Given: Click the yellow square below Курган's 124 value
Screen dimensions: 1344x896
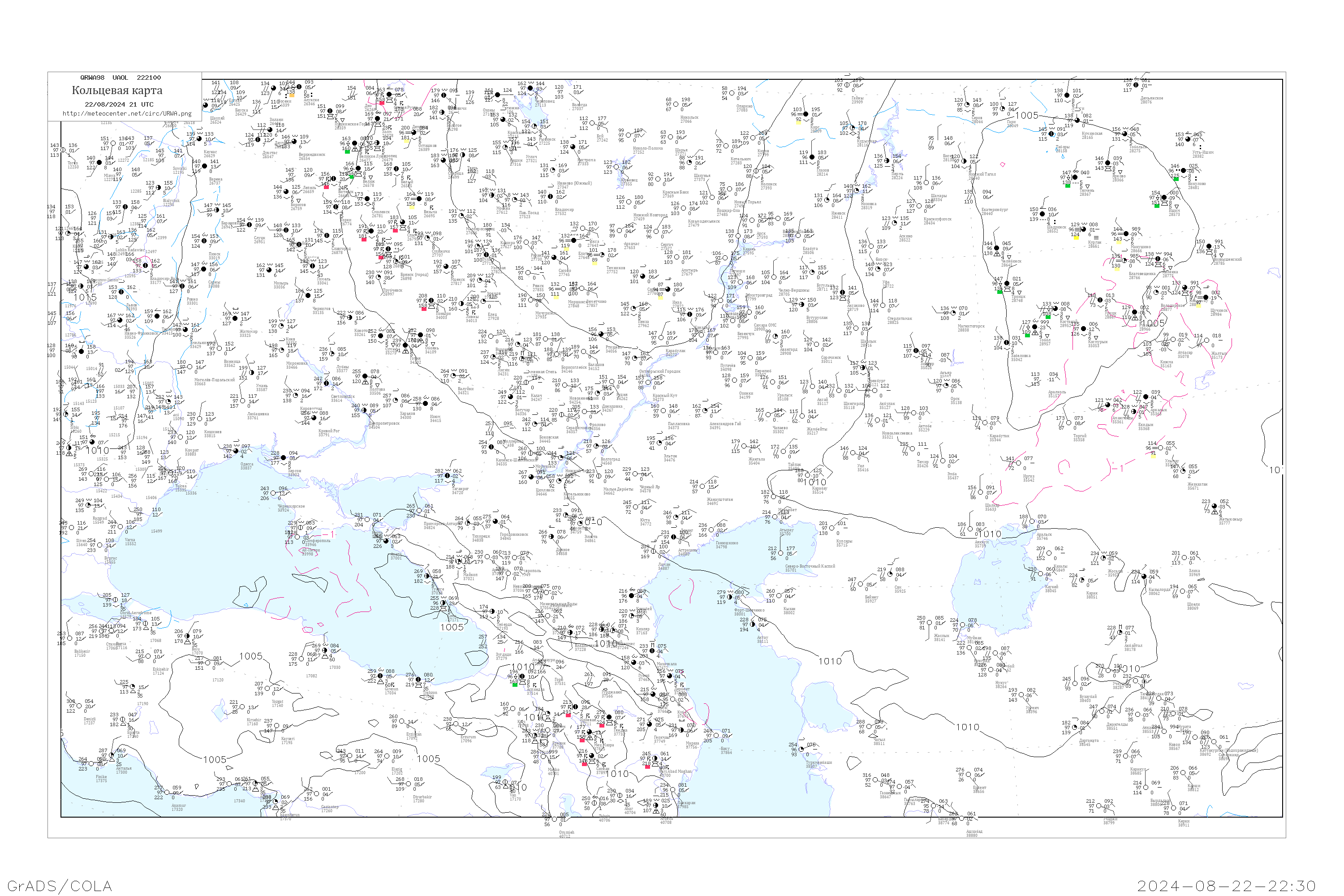Looking at the screenshot, I should 1076,238.
